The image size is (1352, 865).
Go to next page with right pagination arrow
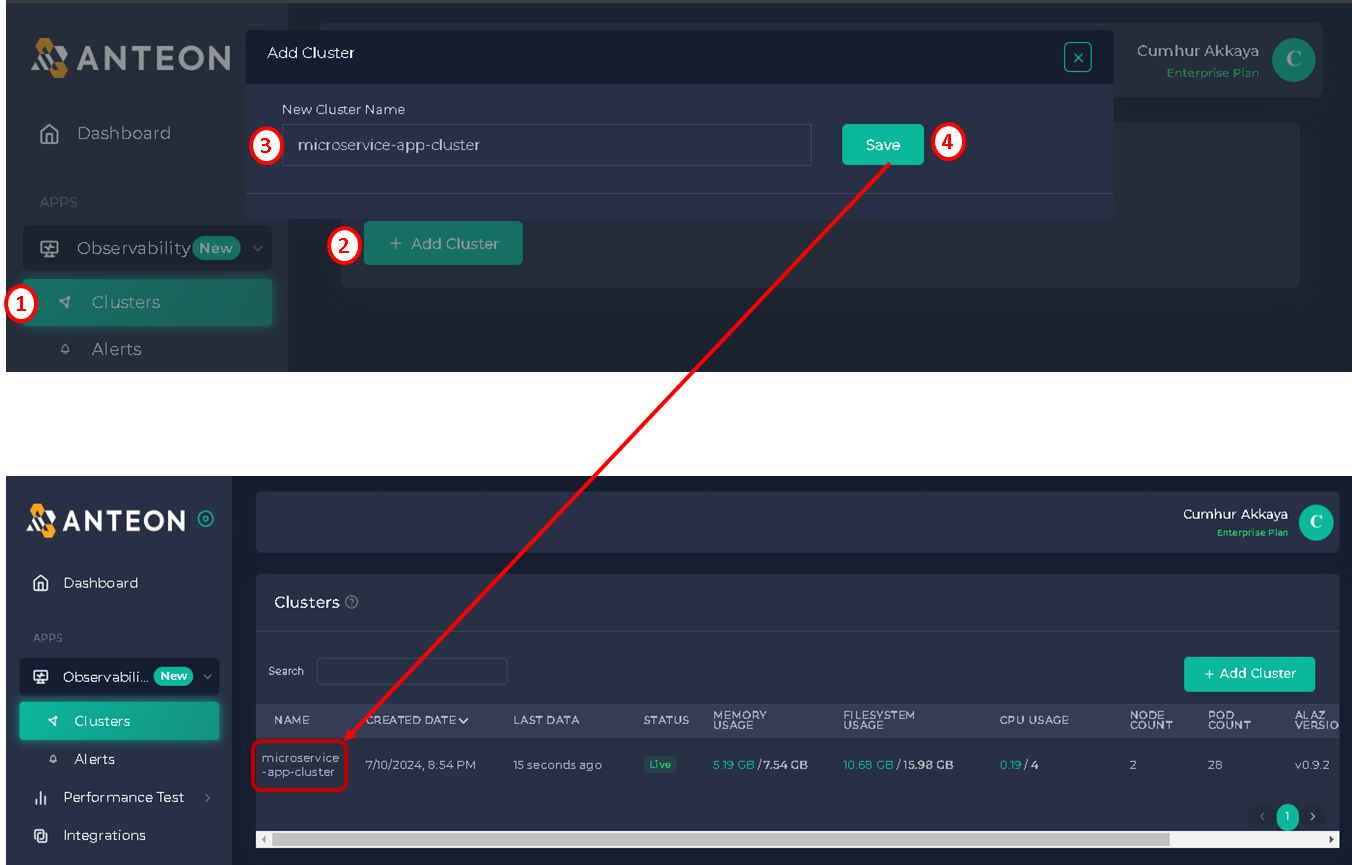coord(1313,817)
